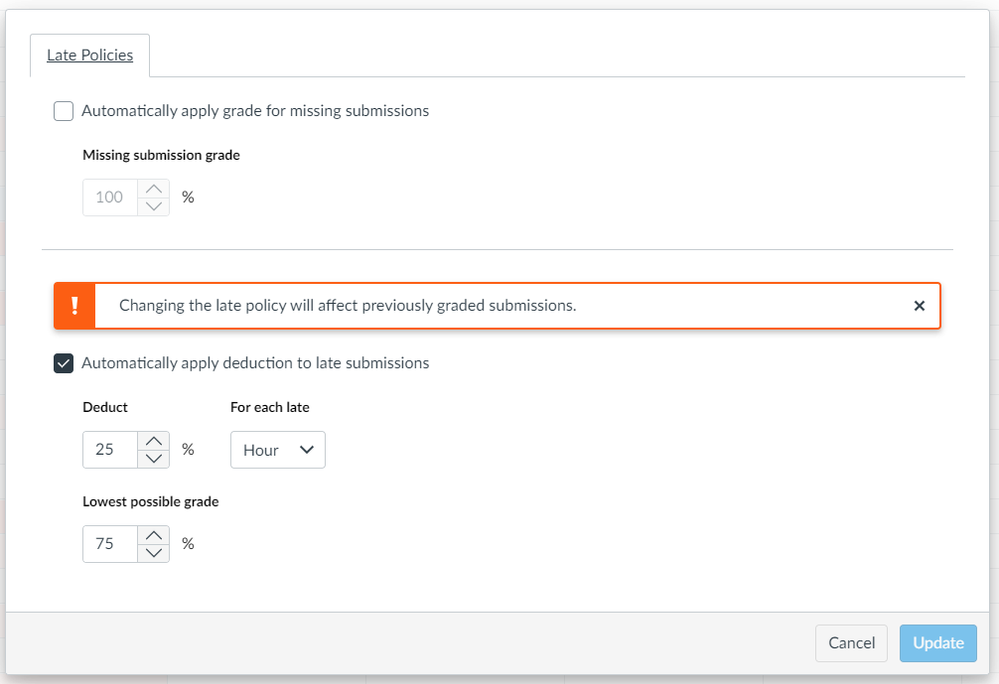
Task: Increase the Lowest possible grade value
Action: (x=153, y=535)
